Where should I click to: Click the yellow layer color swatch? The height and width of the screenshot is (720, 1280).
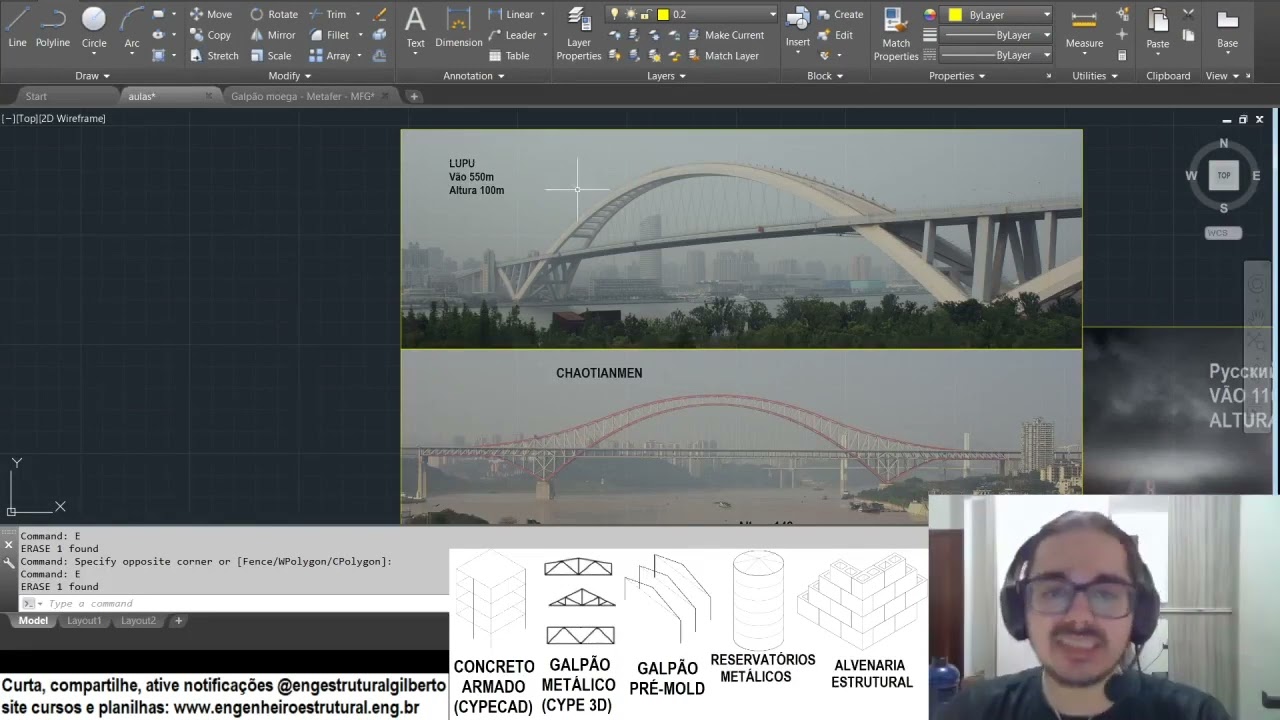coord(662,14)
